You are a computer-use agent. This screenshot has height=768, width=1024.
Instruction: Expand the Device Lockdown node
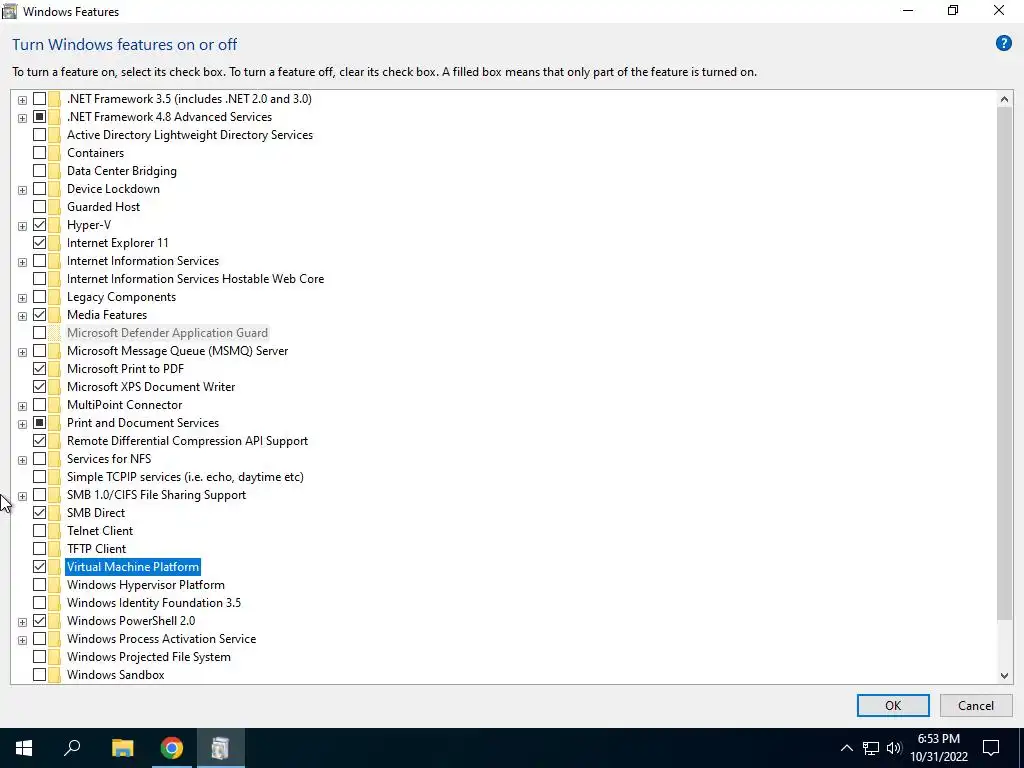tap(22, 190)
